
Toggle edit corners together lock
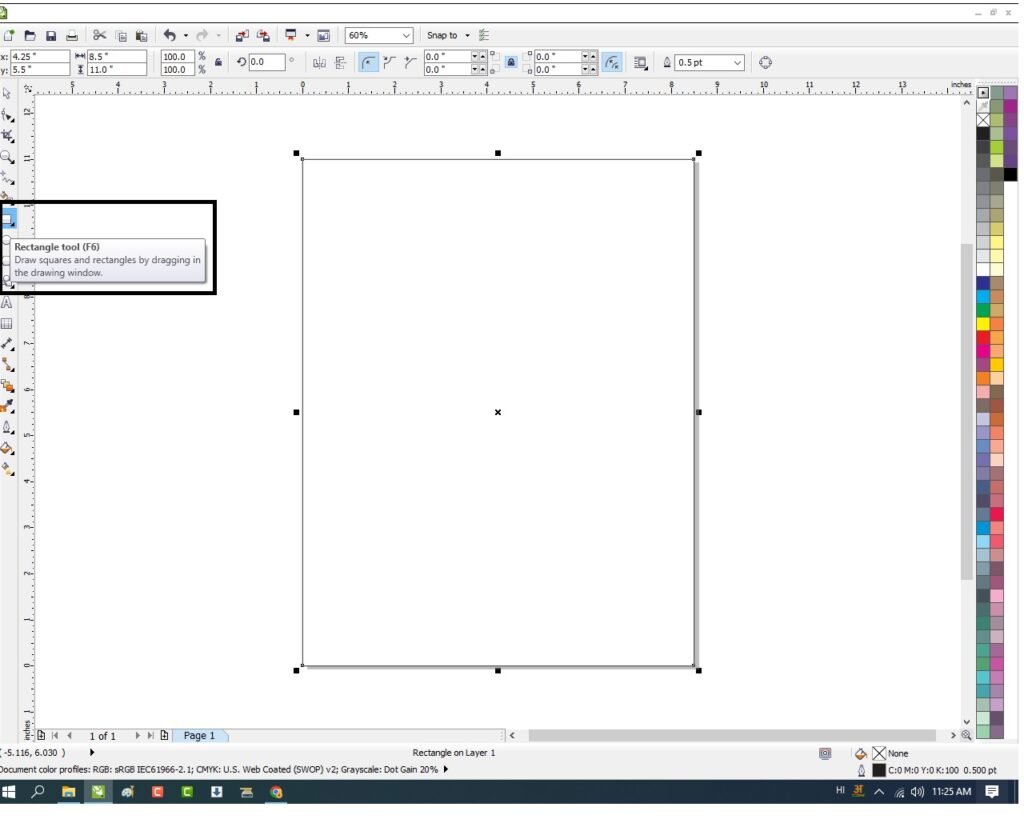pyautogui.click(x=511, y=63)
